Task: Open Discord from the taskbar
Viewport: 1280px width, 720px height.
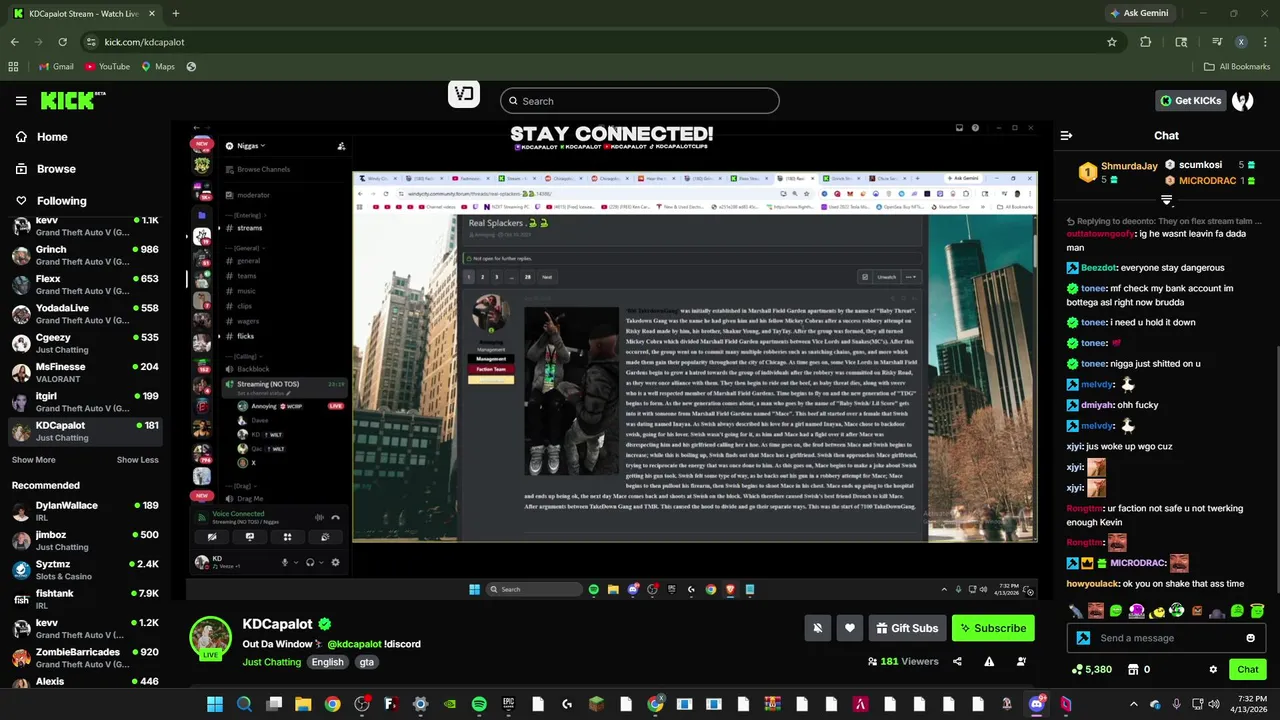Action: [1036, 704]
